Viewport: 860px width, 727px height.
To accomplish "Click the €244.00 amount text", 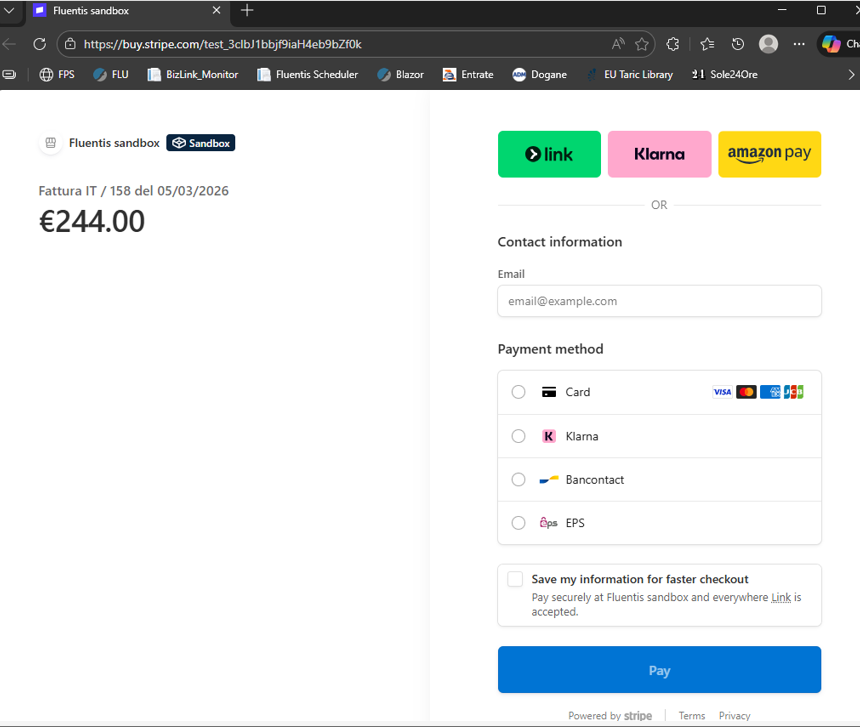I will click(x=92, y=221).
